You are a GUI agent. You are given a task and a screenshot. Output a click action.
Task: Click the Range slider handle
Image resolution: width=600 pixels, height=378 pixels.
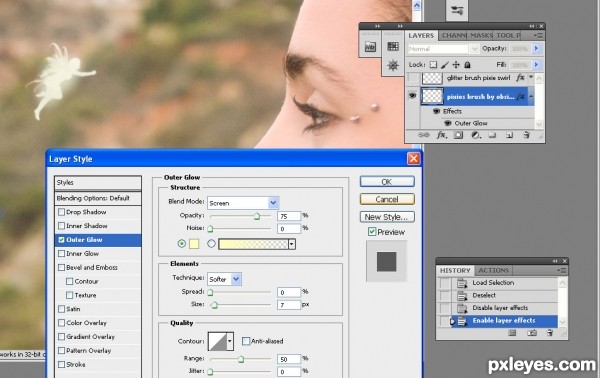coord(241,359)
